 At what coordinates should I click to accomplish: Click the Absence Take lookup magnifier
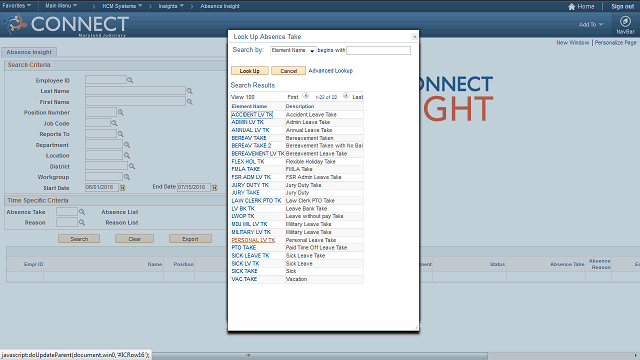82,212
